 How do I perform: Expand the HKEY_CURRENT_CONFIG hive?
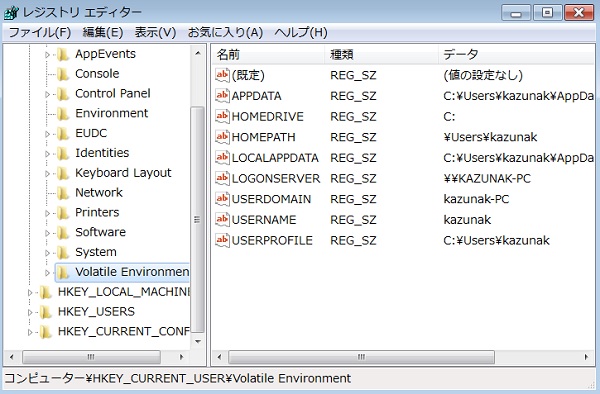click(30, 332)
